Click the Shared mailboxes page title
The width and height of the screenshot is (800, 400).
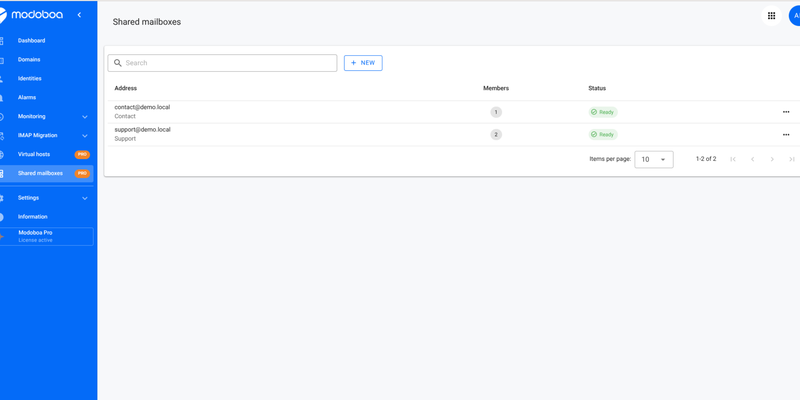[147, 22]
